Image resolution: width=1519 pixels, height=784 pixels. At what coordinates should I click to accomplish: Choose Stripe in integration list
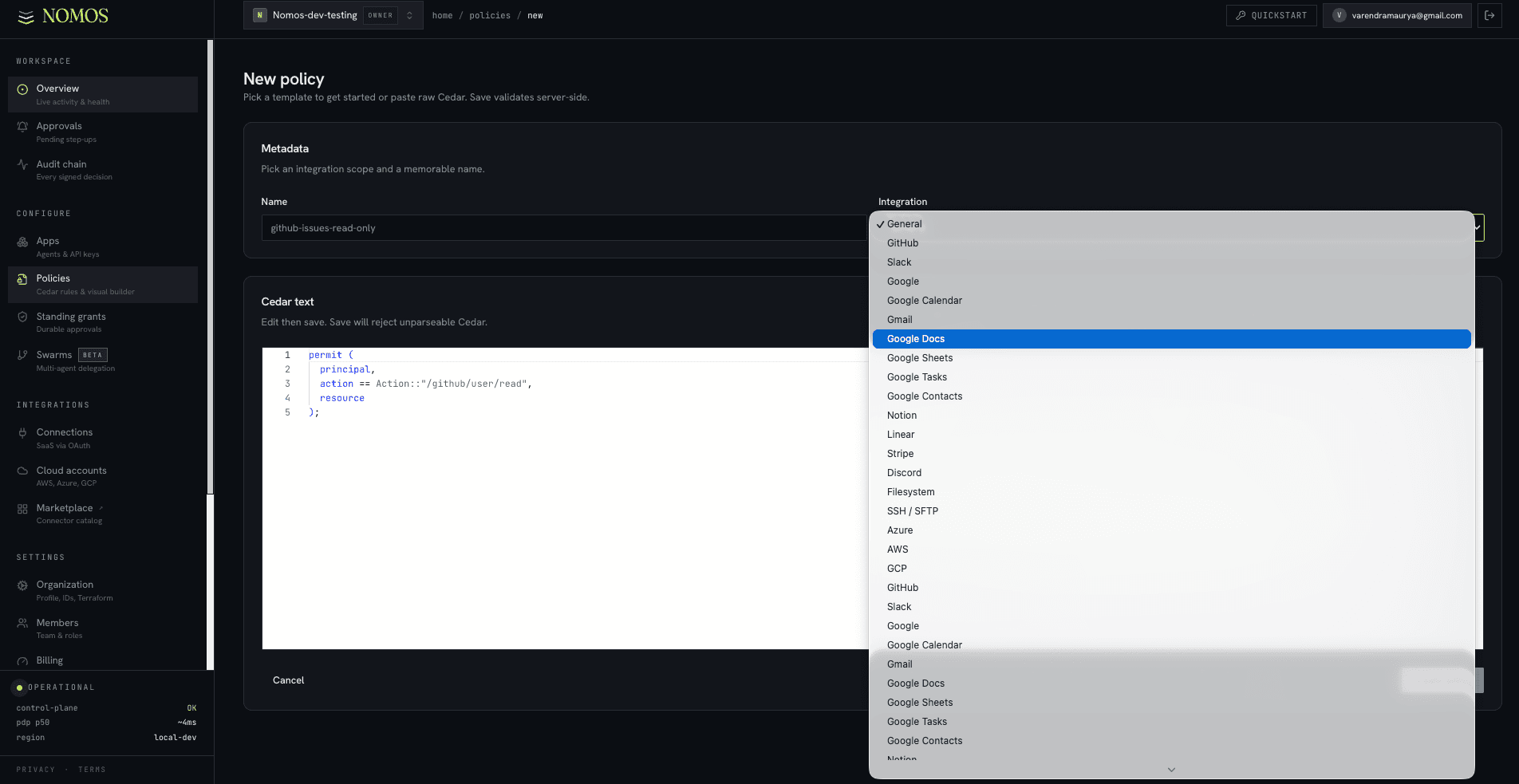1171,454
